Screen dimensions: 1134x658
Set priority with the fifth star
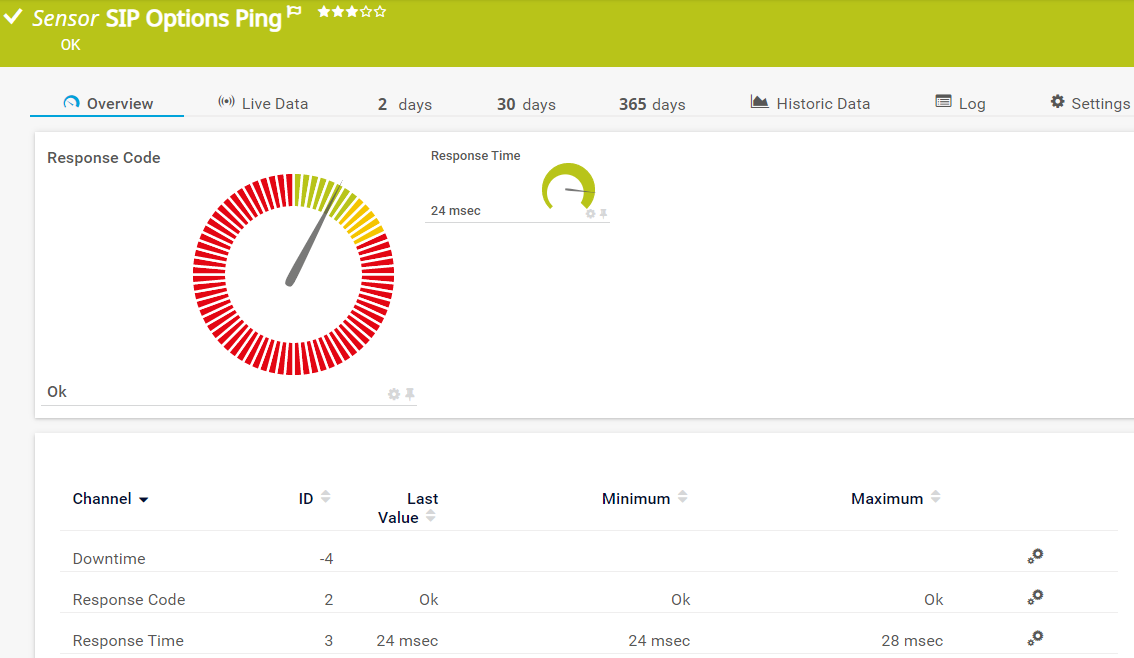coord(380,12)
